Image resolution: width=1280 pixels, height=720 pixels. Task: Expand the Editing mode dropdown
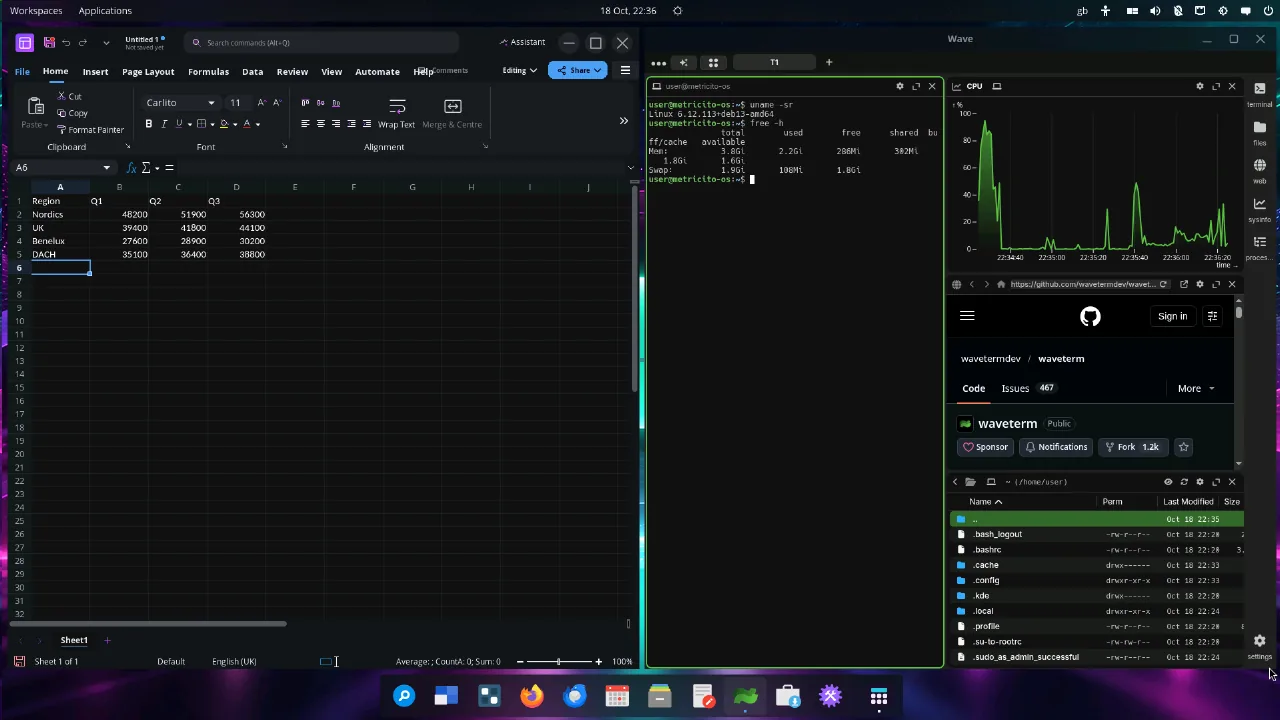519,71
